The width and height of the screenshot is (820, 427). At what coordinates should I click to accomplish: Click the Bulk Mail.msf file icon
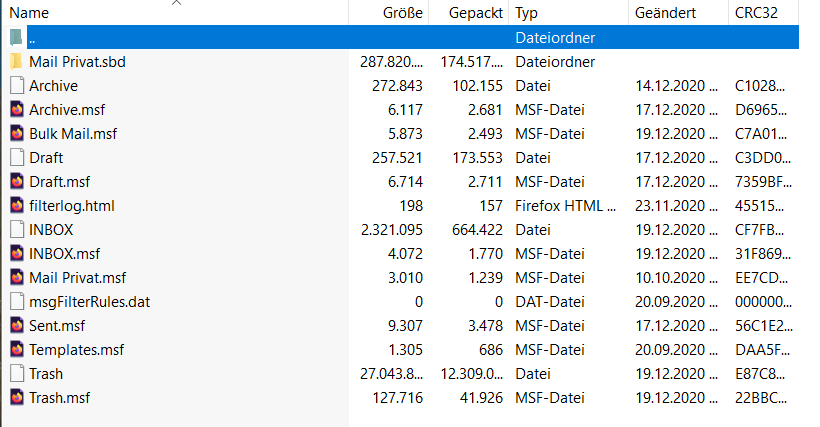(16, 134)
